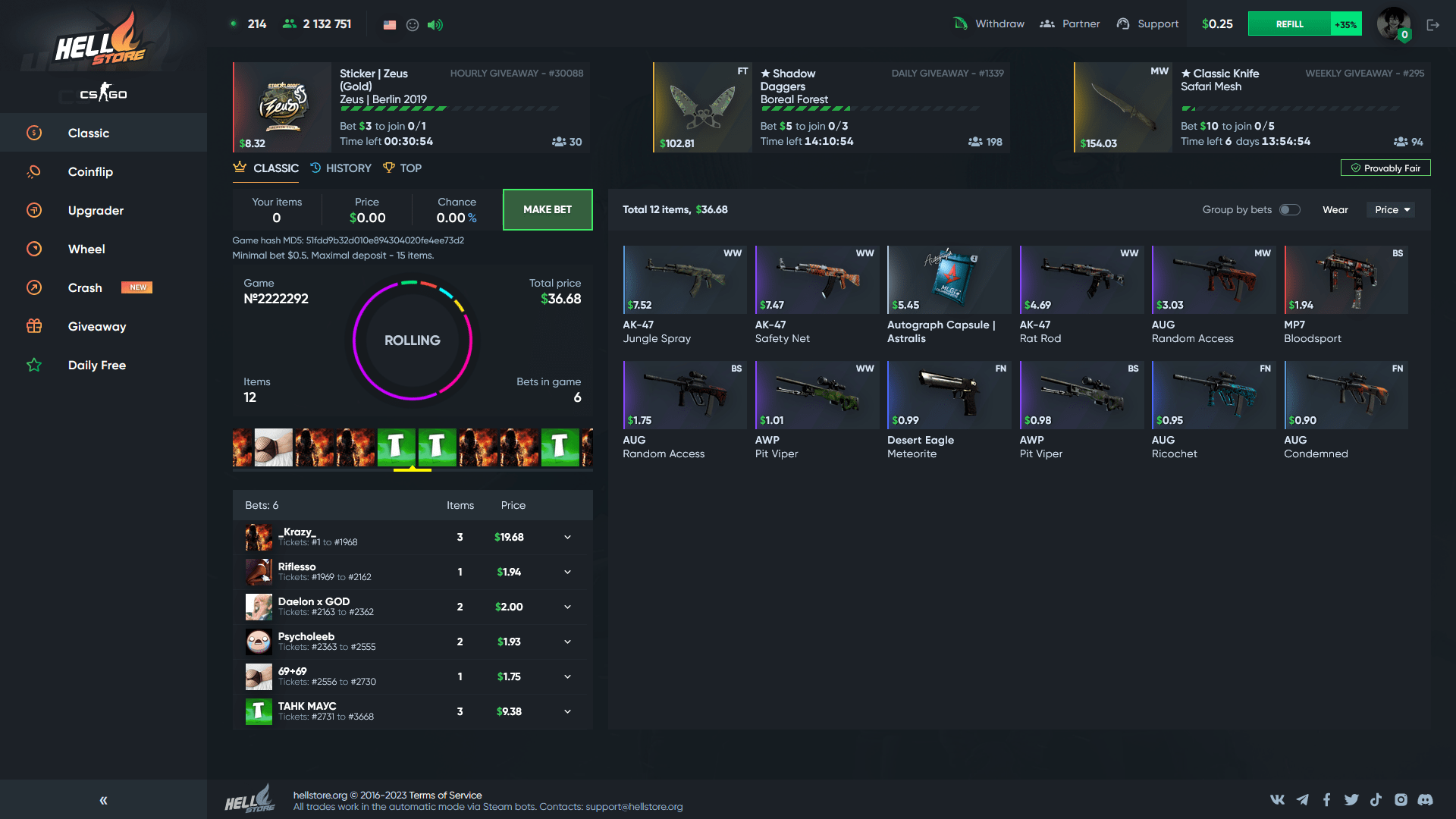Collapse the sidebar with double chevron
Screen dimensions: 1456x819
click(103, 800)
